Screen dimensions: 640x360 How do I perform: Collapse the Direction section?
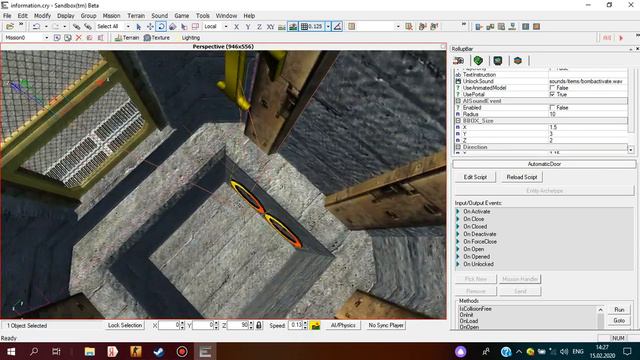458,147
